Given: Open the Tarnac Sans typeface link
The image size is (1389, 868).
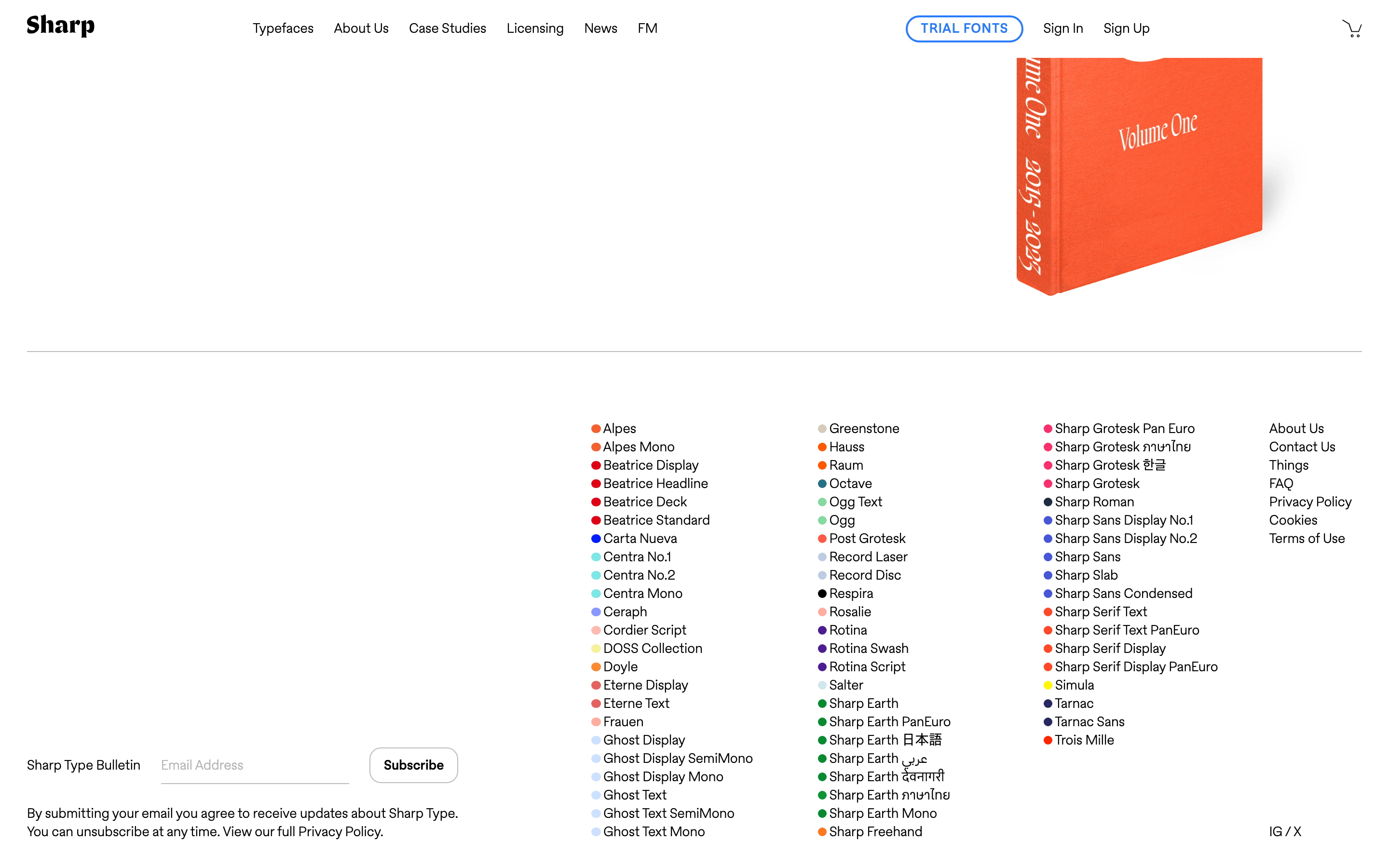Looking at the screenshot, I should tap(1089, 721).
